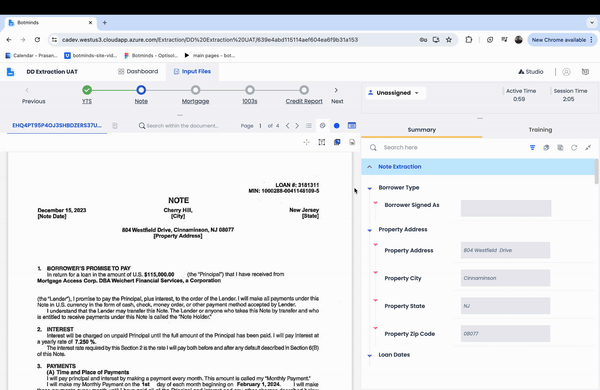This screenshot has width=600, height=390.
Task: Click the Mortgage step circle marker
Action: click(196, 90)
